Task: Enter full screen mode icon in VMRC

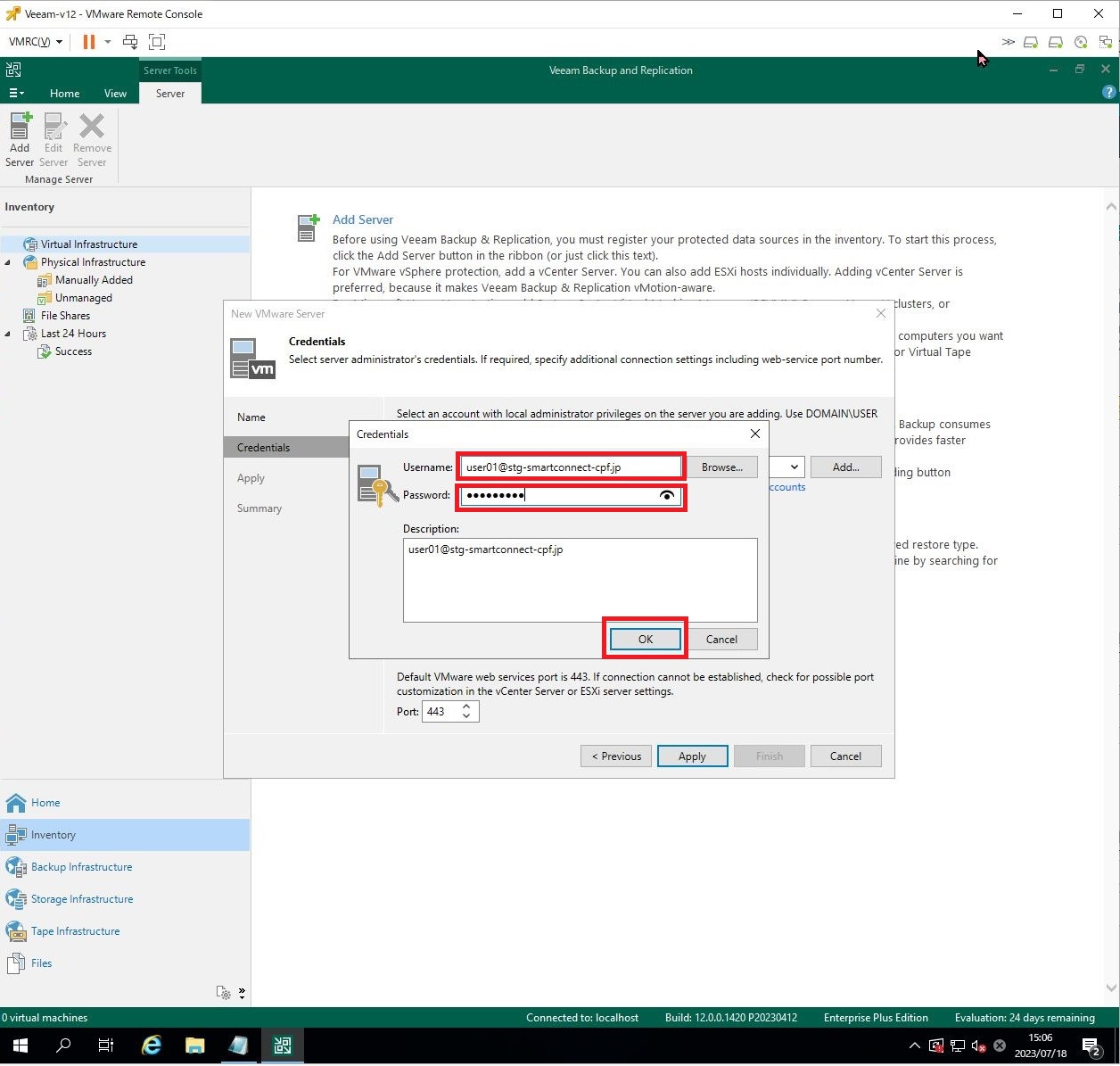Action: click(x=157, y=42)
